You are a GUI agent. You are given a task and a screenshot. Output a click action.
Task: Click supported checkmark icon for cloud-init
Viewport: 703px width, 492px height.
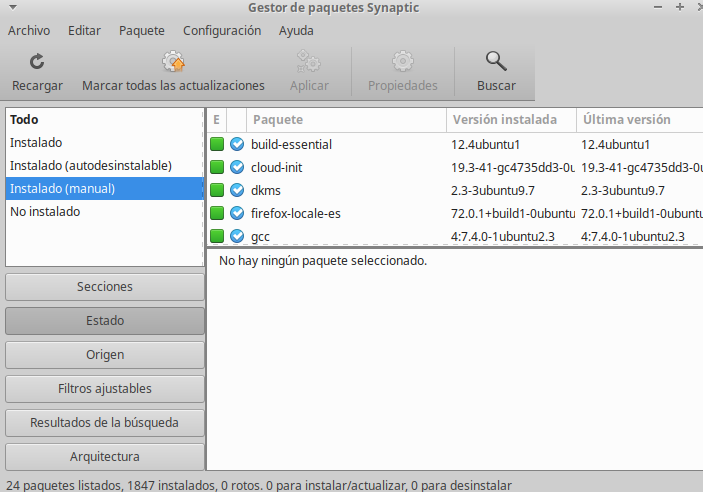coord(237,167)
